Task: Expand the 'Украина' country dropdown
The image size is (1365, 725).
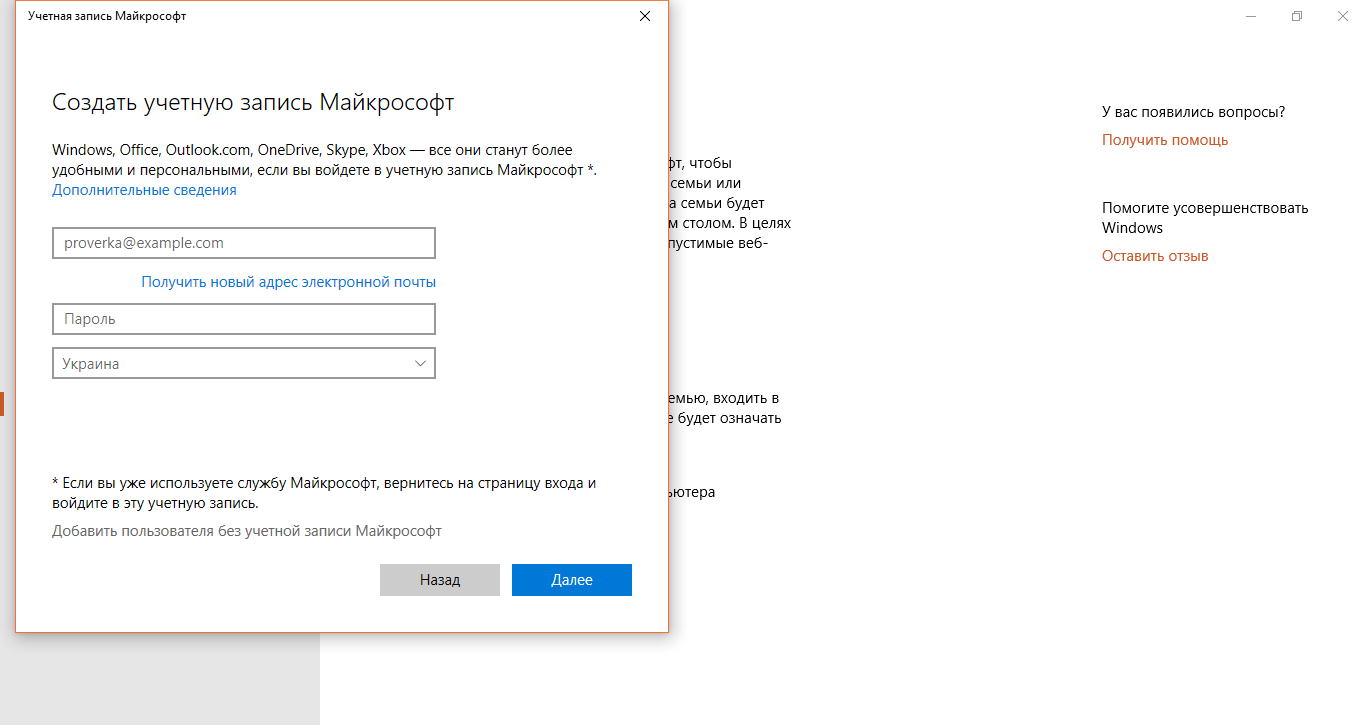Action: [x=244, y=364]
